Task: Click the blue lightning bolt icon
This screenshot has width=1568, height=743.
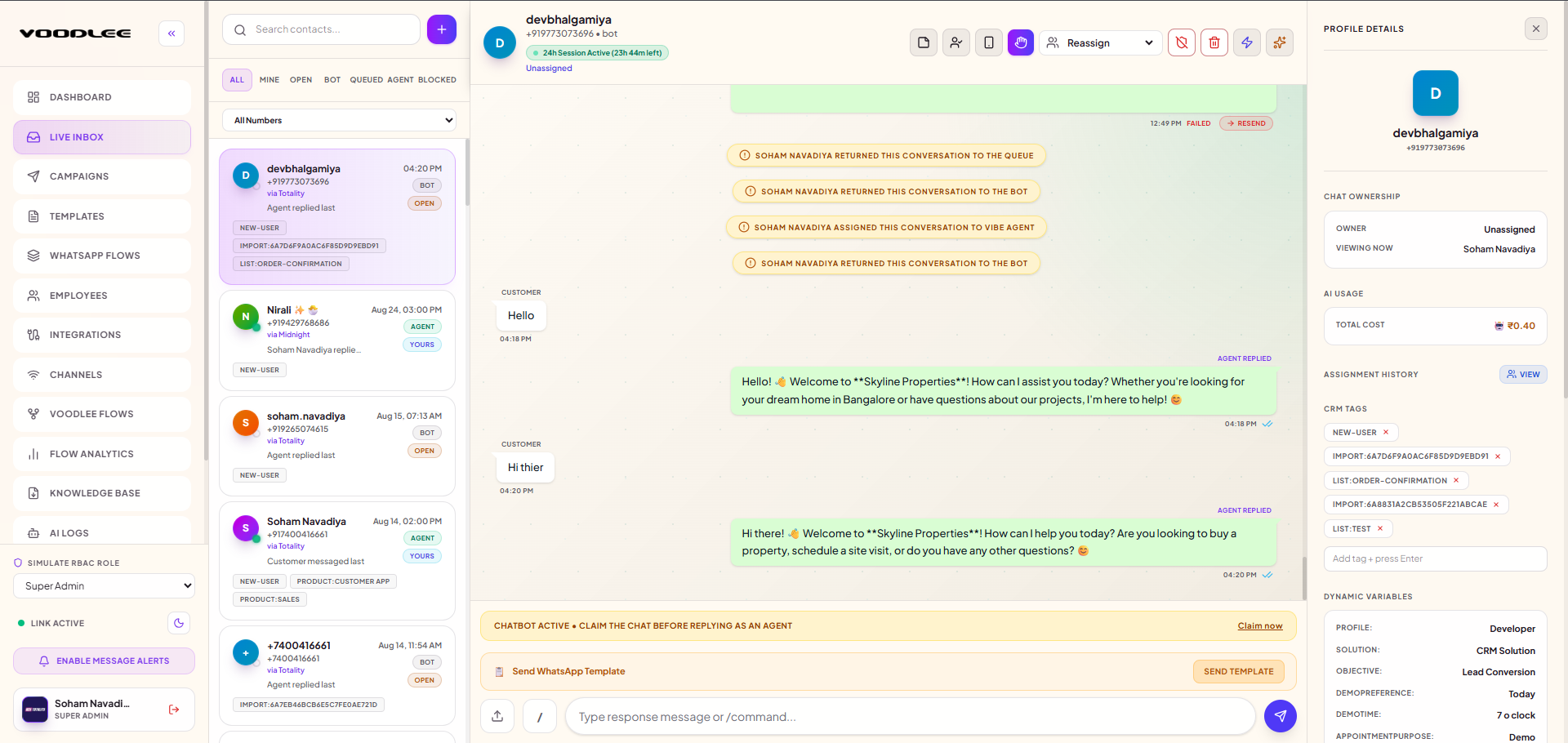Action: coord(1247,42)
